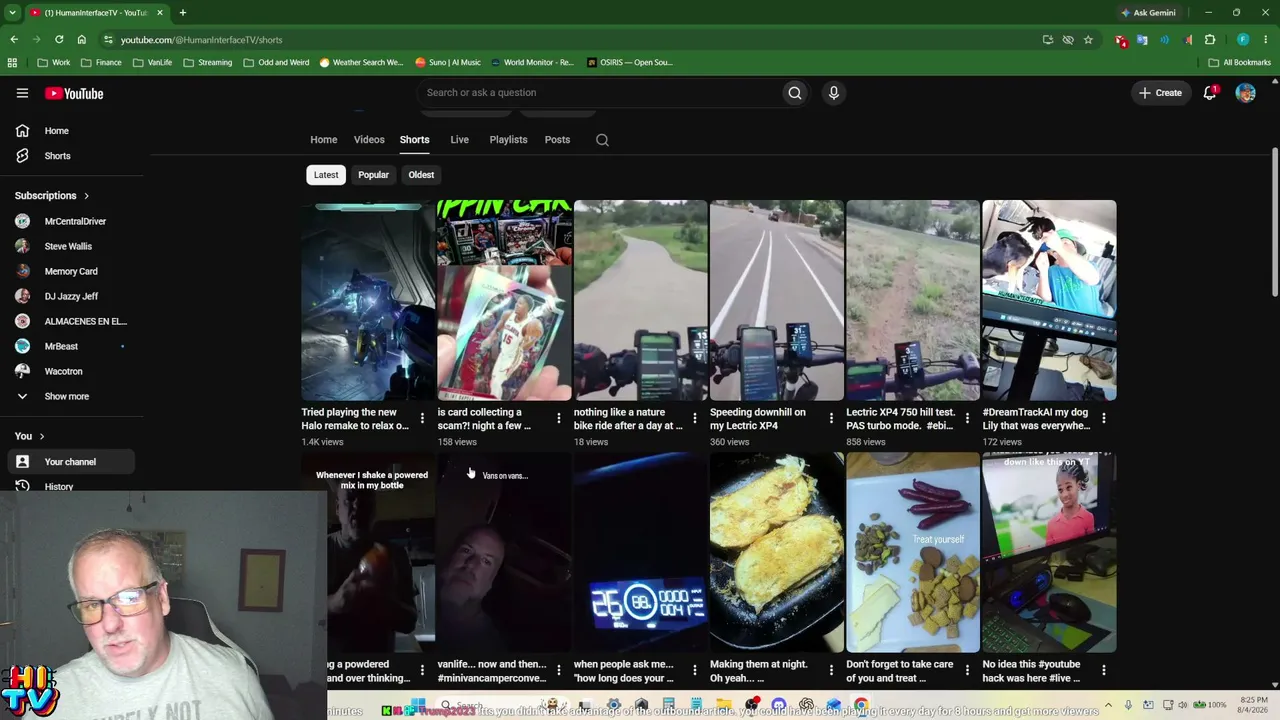Start voice search with the microphone
This screenshot has height=720, width=1280.
point(833,93)
